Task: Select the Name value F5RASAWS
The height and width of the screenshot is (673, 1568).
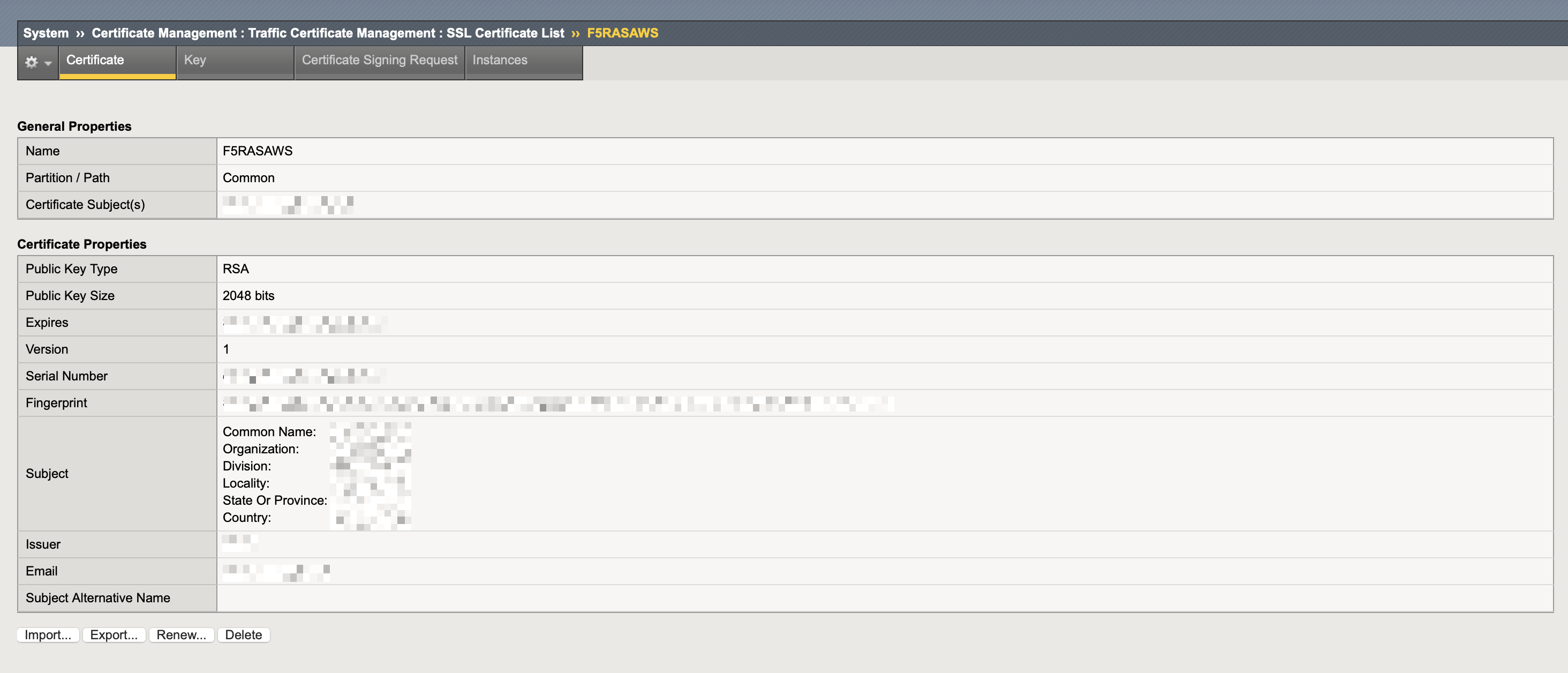Action: (x=258, y=151)
